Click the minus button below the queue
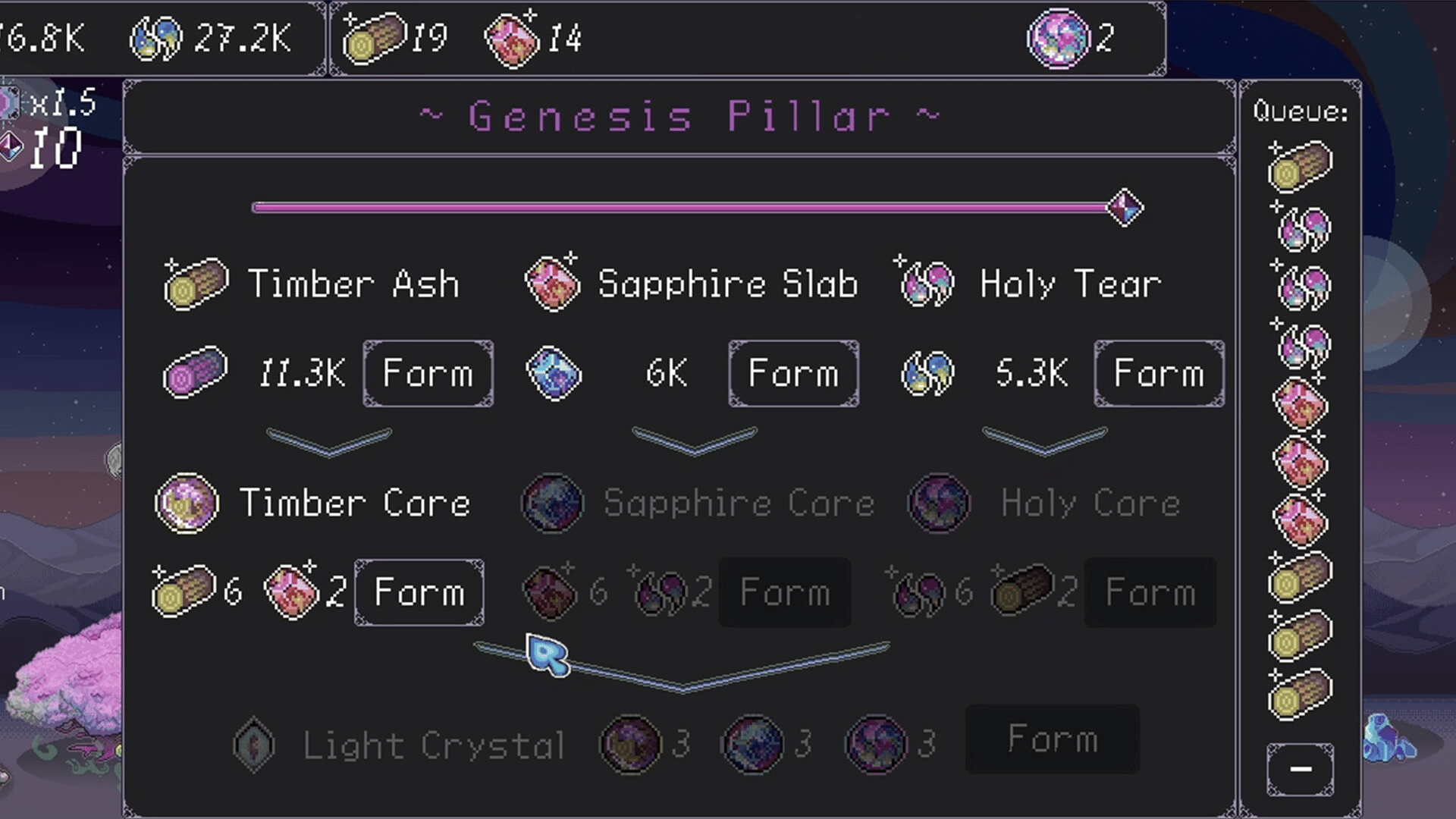1456x819 pixels. click(1301, 769)
